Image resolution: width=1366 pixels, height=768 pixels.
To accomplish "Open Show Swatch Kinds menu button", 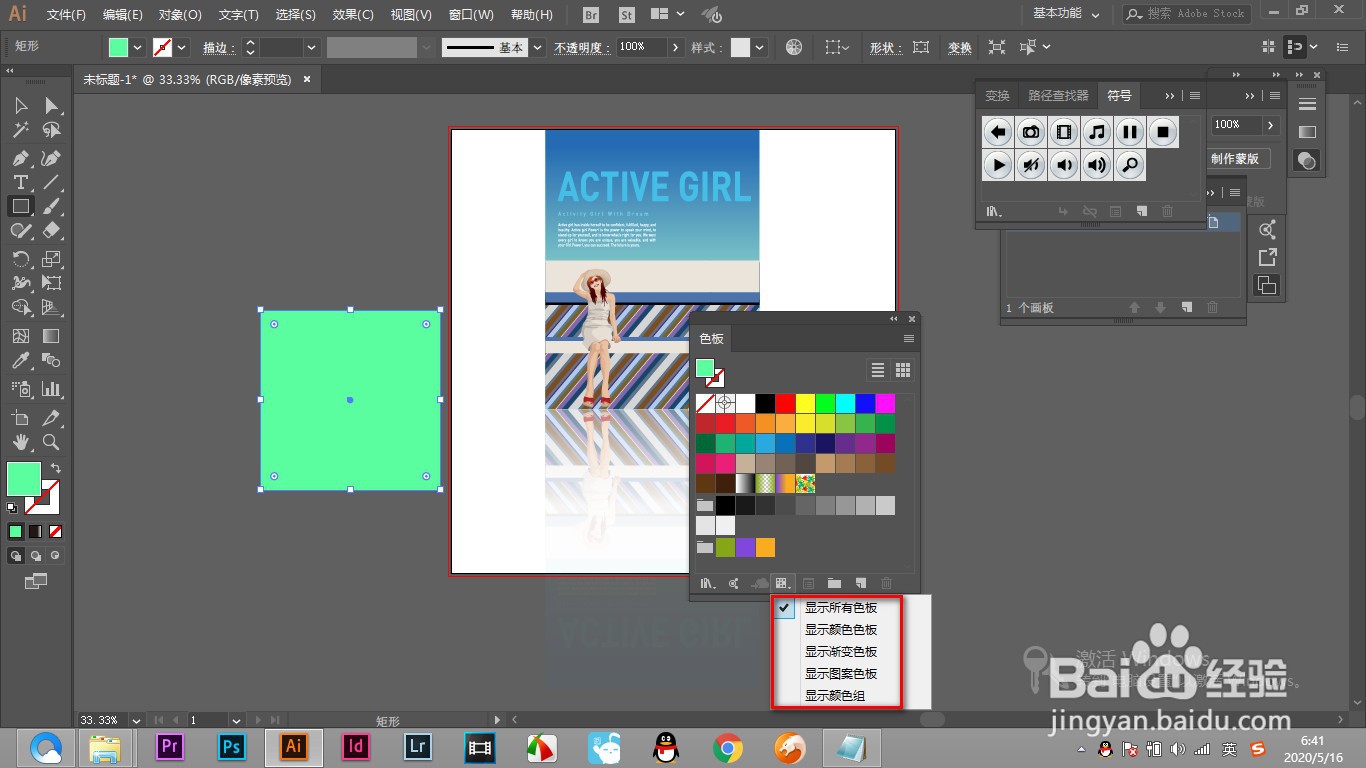I will pos(784,583).
